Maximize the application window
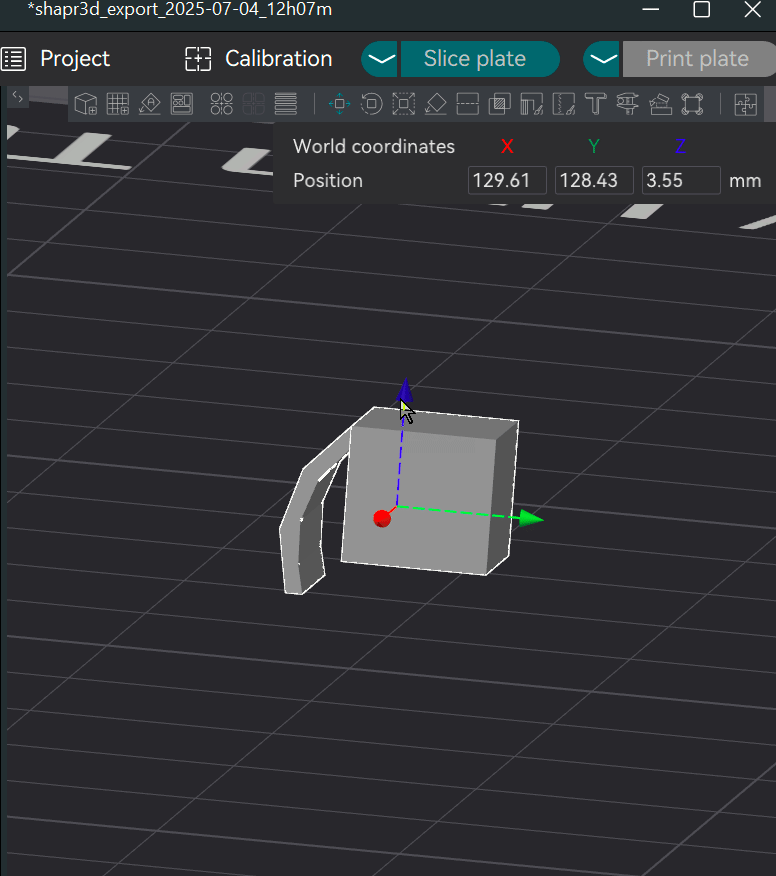The image size is (776, 876). coord(702,9)
